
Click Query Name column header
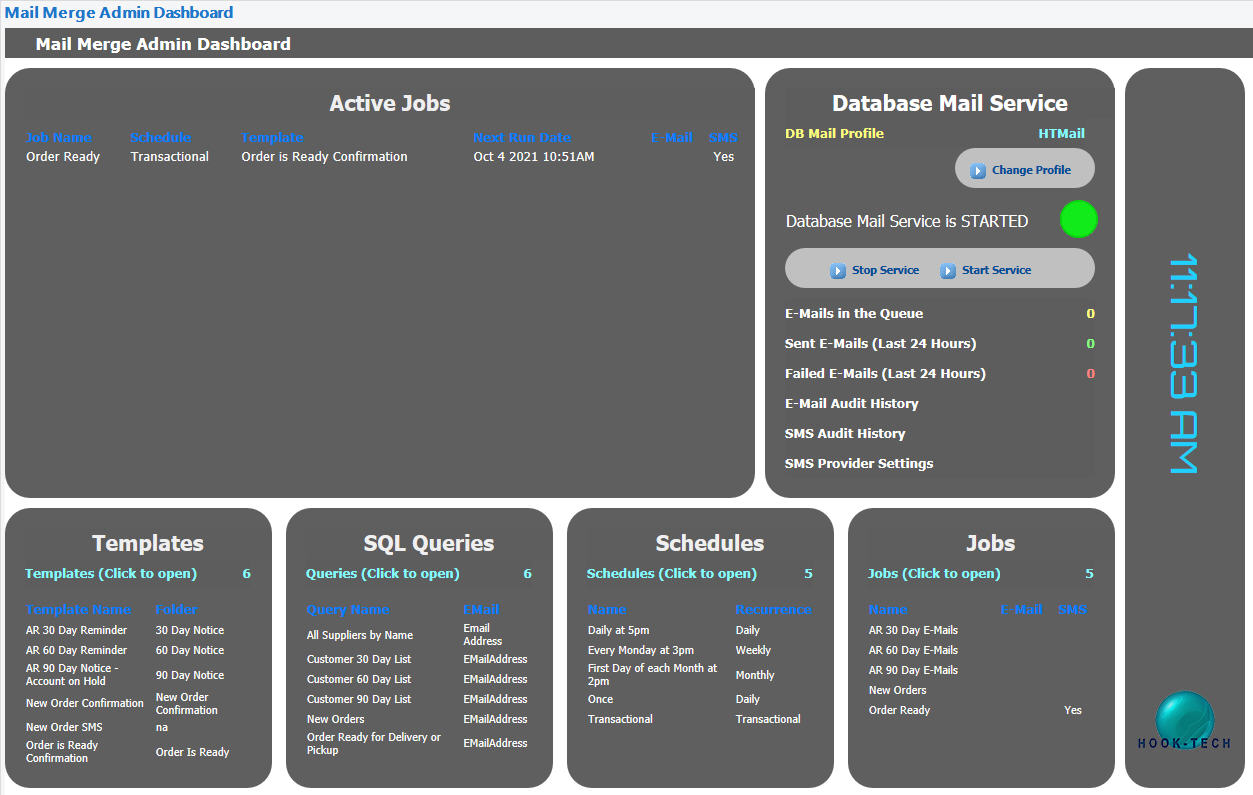[348, 610]
